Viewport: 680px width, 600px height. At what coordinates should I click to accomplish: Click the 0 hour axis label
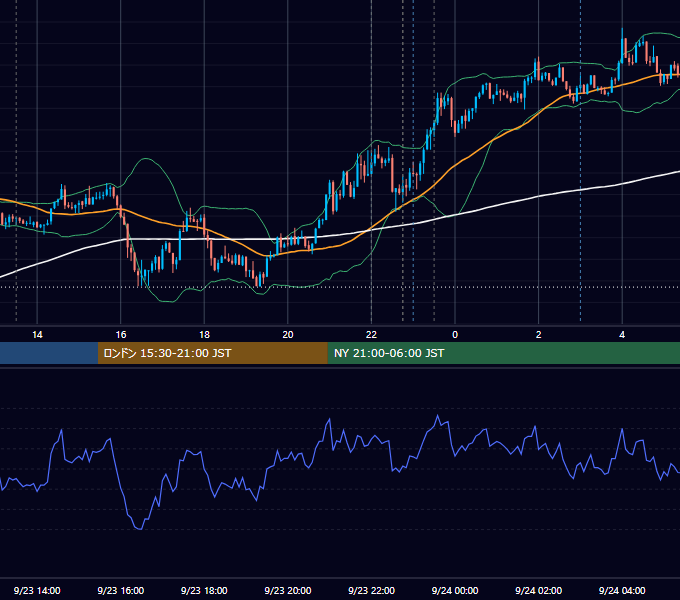point(455,335)
